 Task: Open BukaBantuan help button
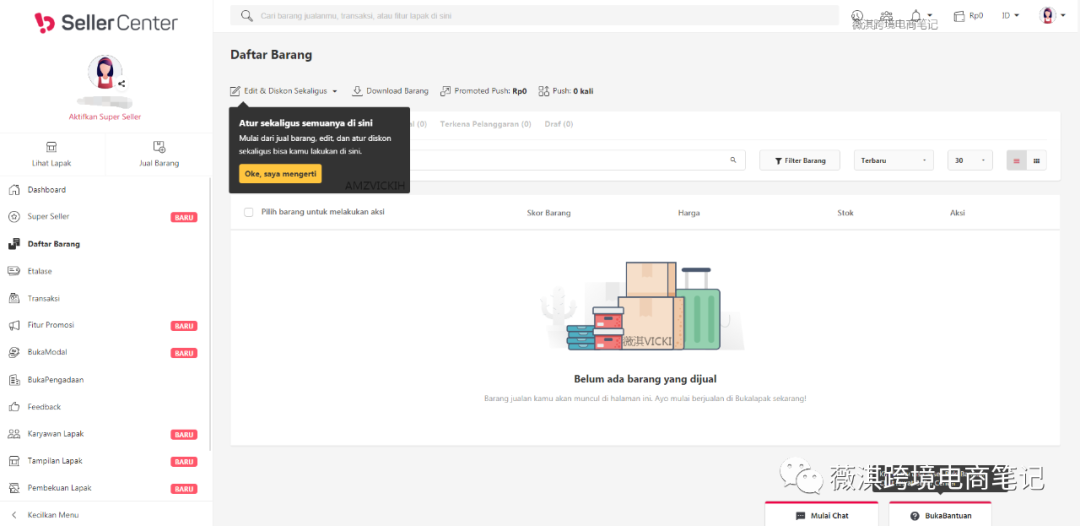click(940, 515)
